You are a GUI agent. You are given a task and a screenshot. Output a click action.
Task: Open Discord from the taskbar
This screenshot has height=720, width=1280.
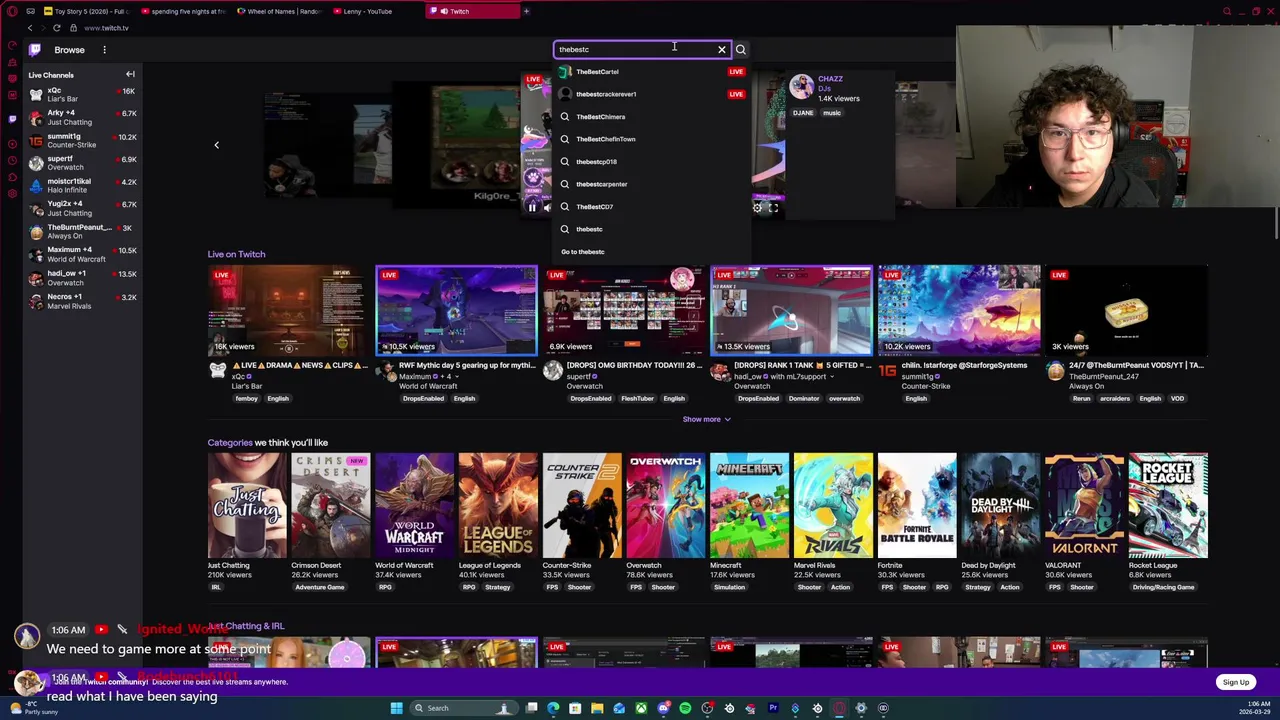663,708
